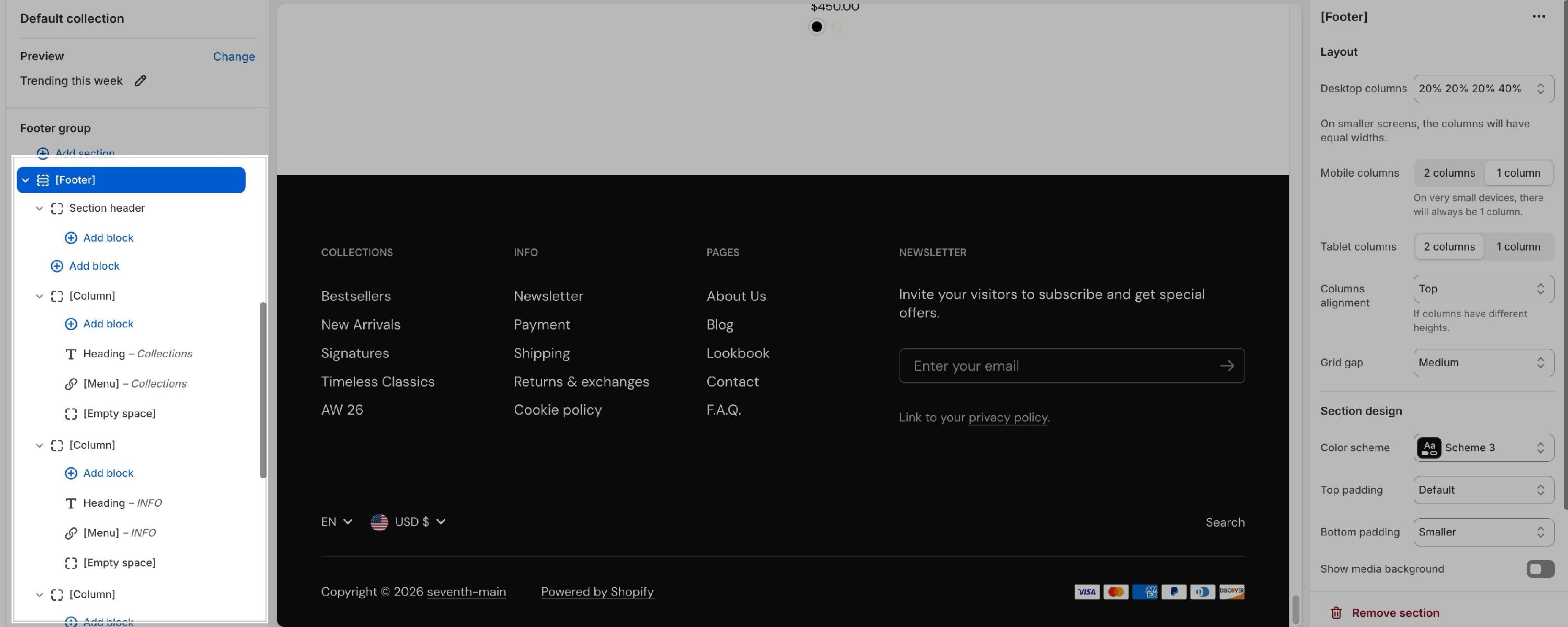This screenshot has height=627, width=1568.
Task: Set Tablet columns to 1 column
Action: pyautogui.click(x=1518, y=246)
